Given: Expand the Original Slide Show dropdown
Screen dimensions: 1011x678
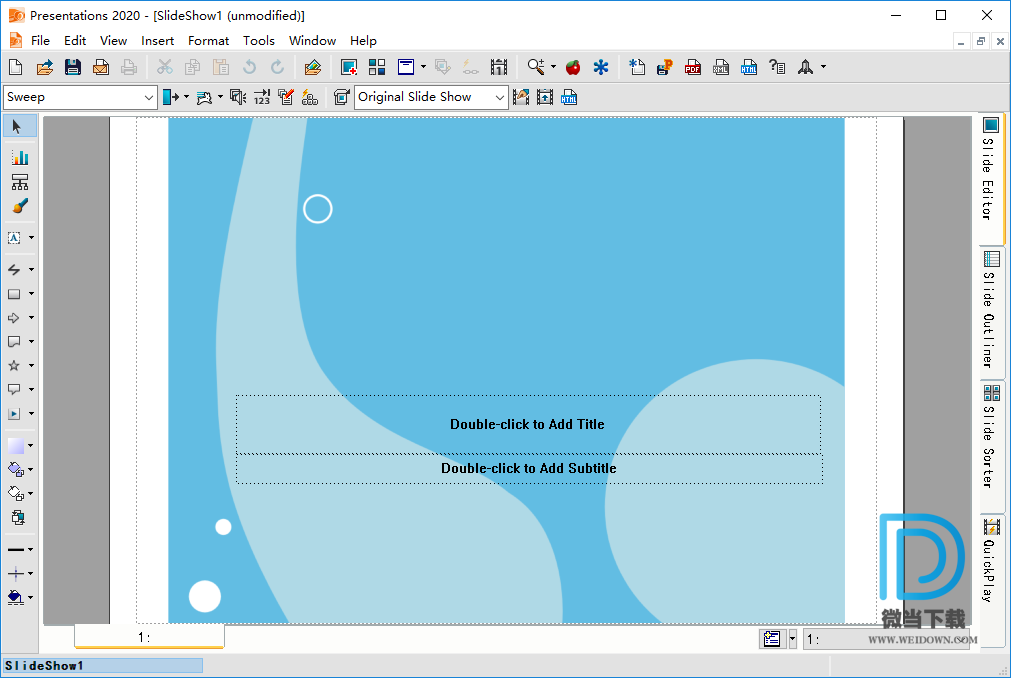Looking at the screenshot, I should coord(500,97).
